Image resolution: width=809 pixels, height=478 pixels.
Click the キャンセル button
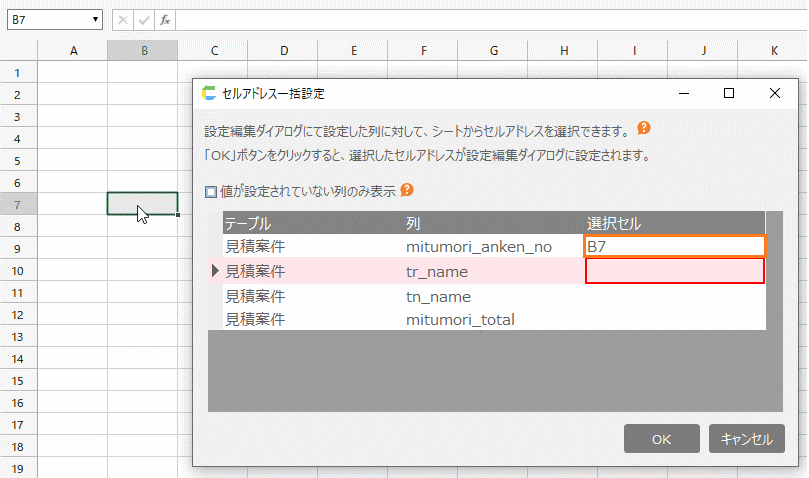click(x=747, y=439)
